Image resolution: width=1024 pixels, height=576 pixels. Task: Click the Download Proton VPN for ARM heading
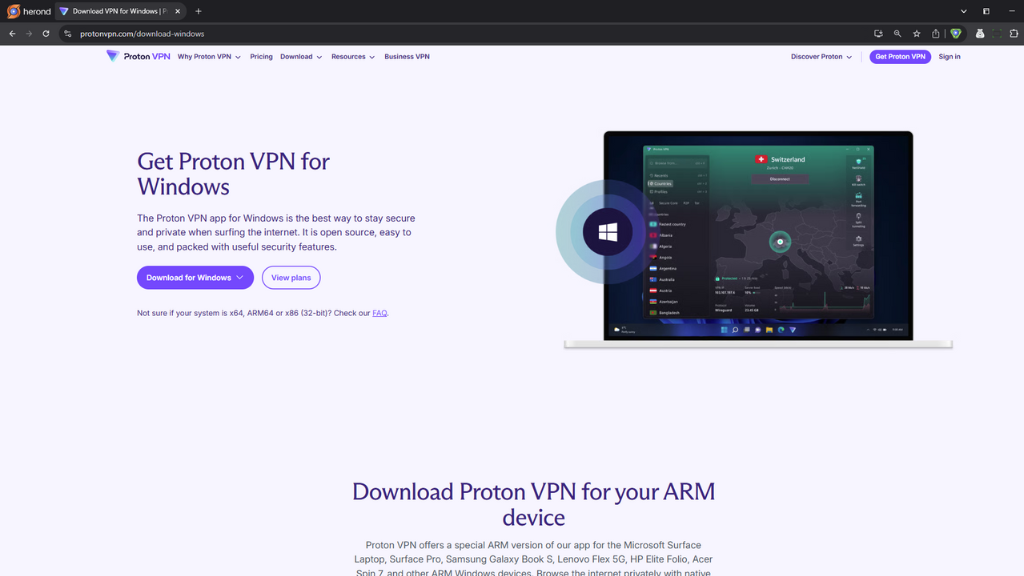534,504
